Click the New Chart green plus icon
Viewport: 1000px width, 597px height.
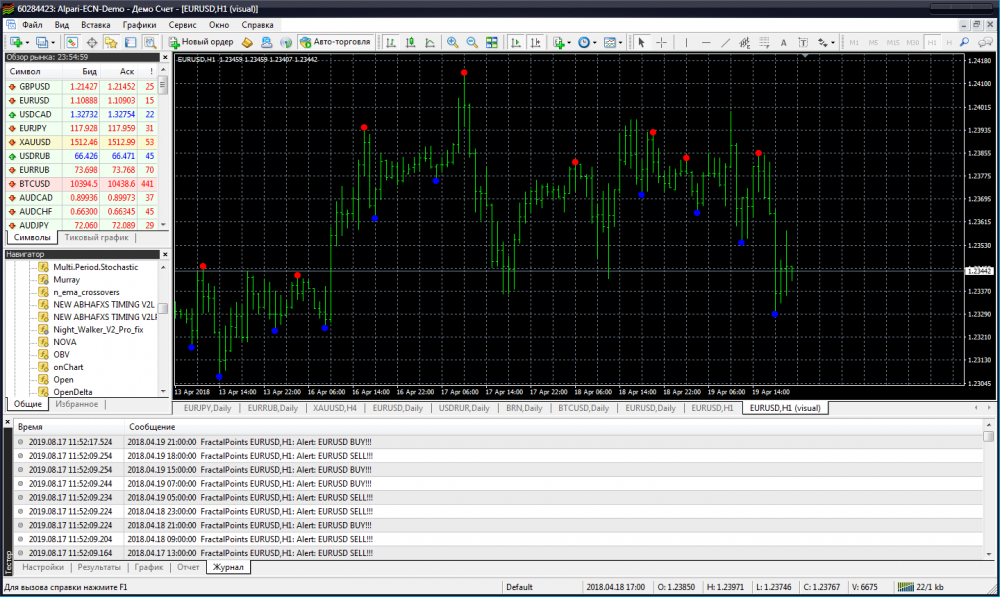pos(15,42)
